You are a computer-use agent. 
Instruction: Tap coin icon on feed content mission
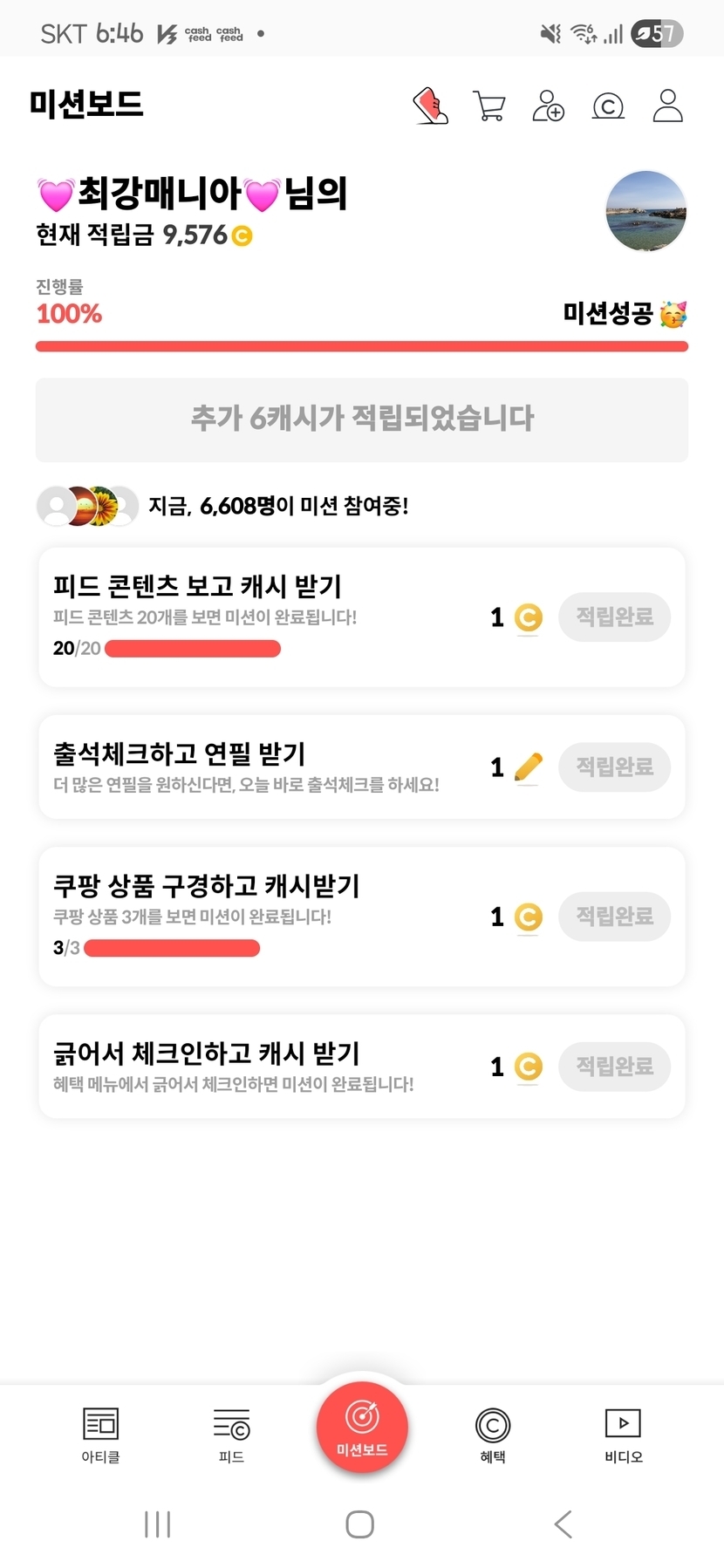pos(529,617)
